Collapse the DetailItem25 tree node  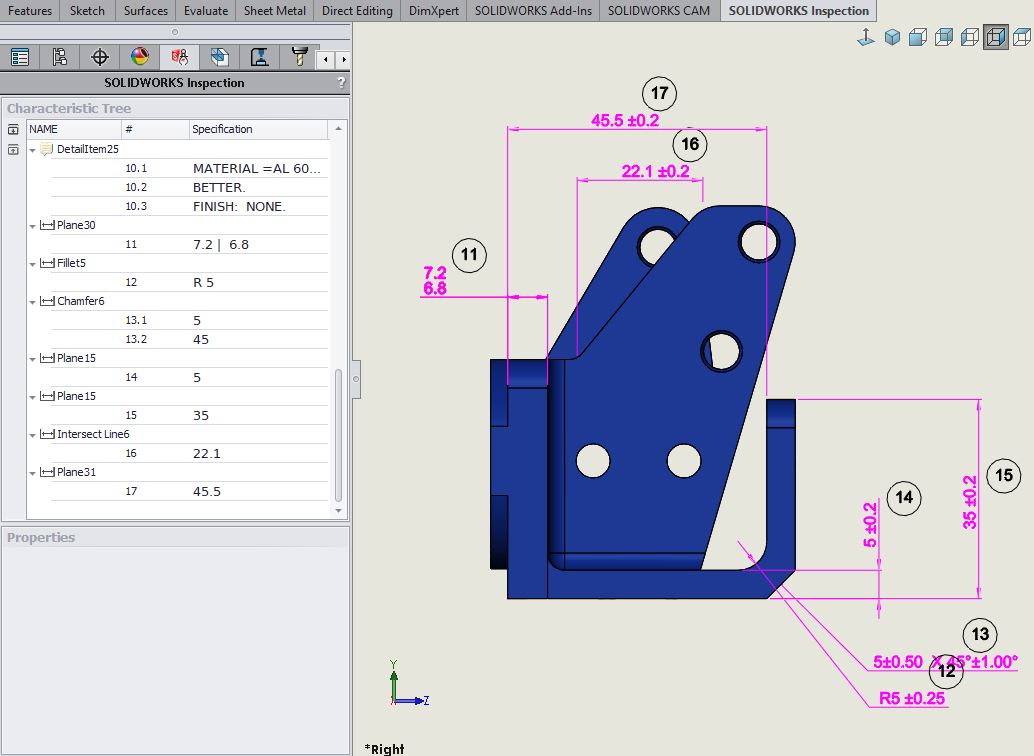(32, 150)
